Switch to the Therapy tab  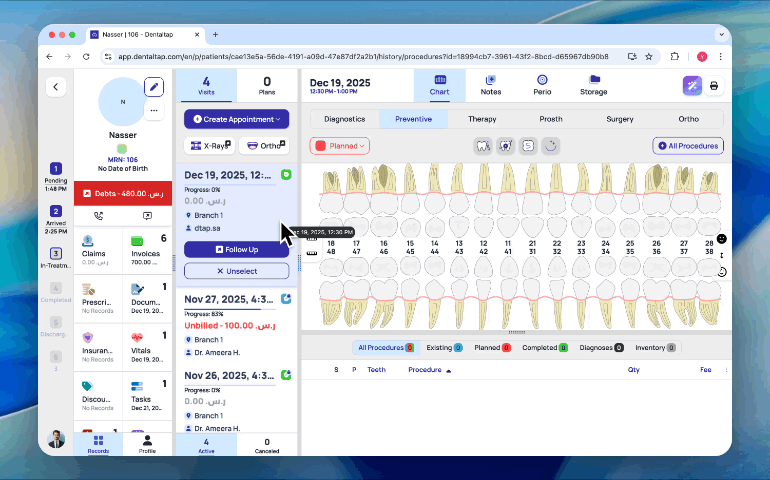point(482,119)
